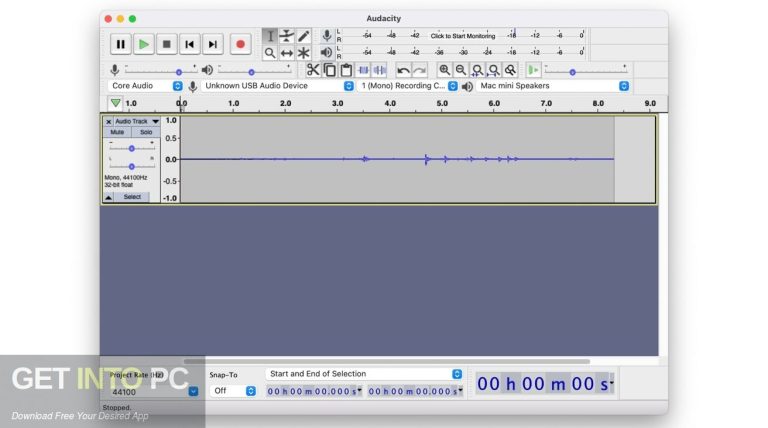Cut selection with the scissors icon
Image resolution: width=768 pixels, height=428 pixels.
(313, 70)
